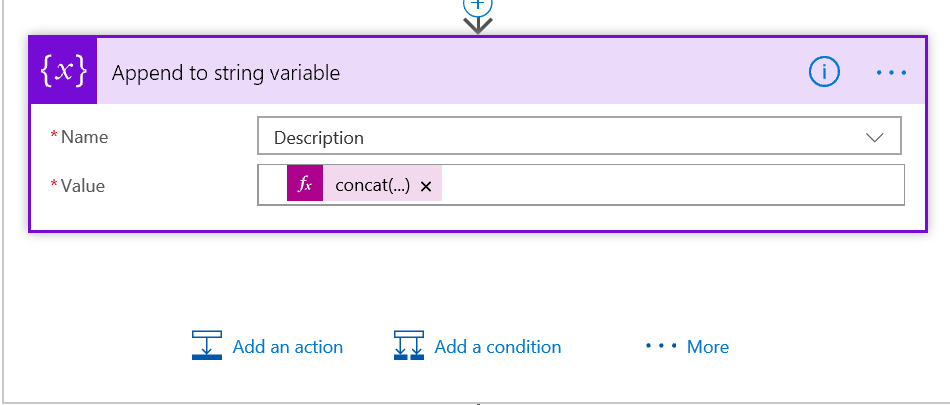This screenshot has width=950, height=405.
Task: Expand the Name field chevron arrow
Action: [875, 137]
